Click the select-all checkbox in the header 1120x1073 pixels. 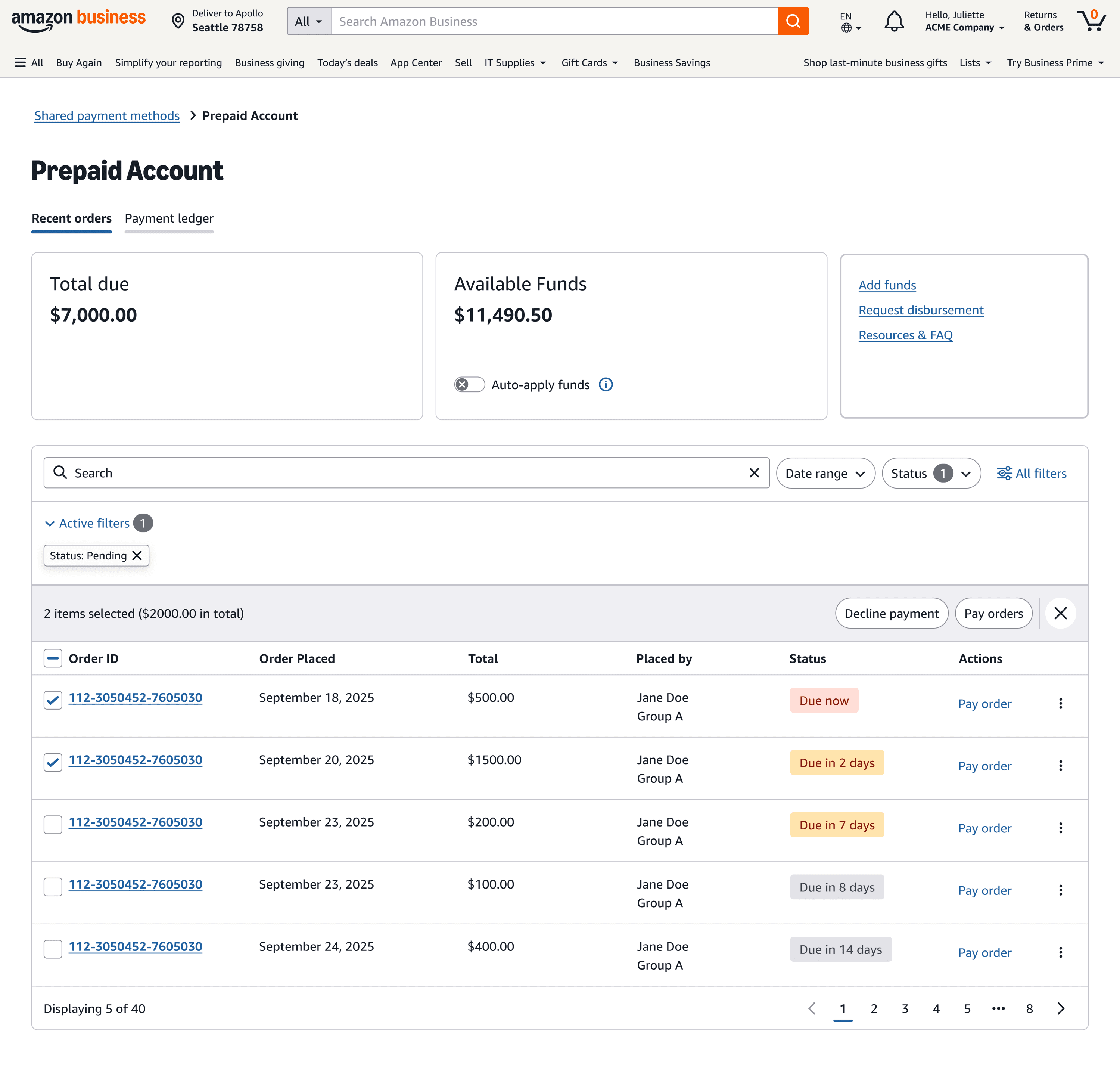(53, 658)
